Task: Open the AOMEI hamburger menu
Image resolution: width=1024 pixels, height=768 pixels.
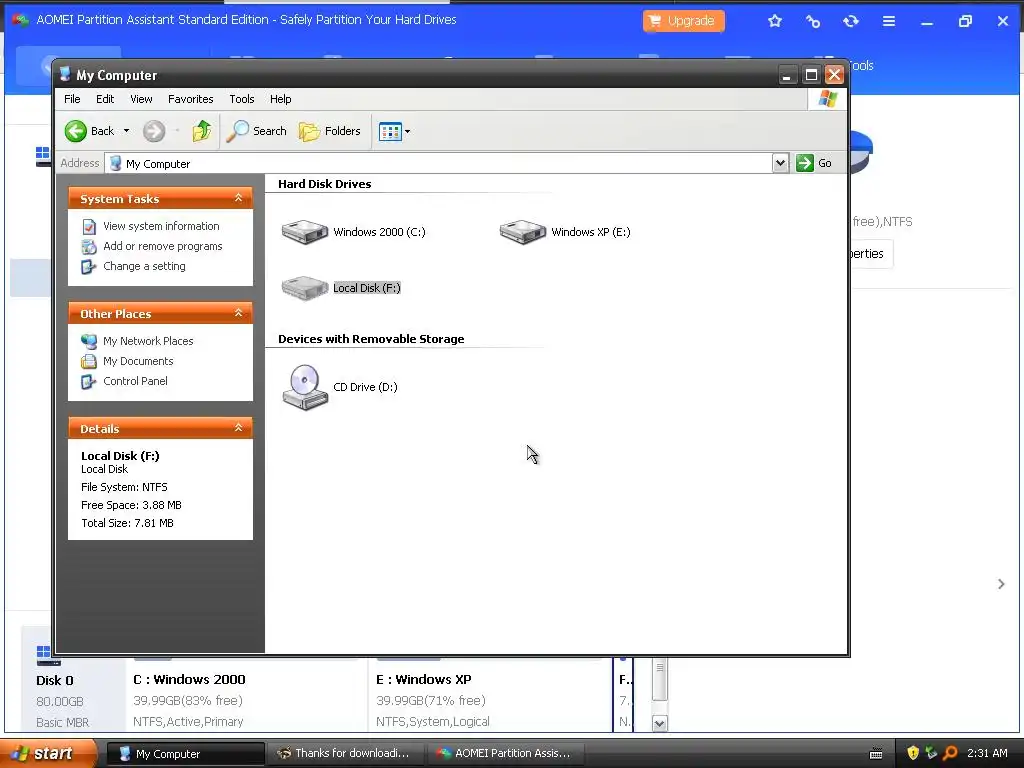Action: pos(889,22)
